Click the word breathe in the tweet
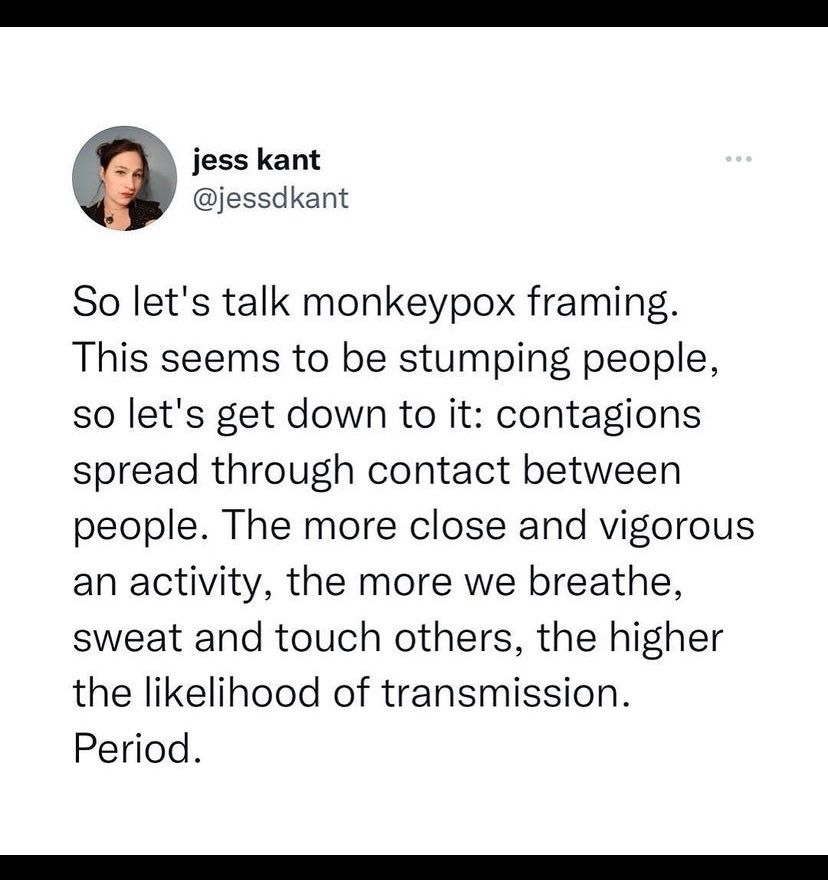 pos(605,581)
